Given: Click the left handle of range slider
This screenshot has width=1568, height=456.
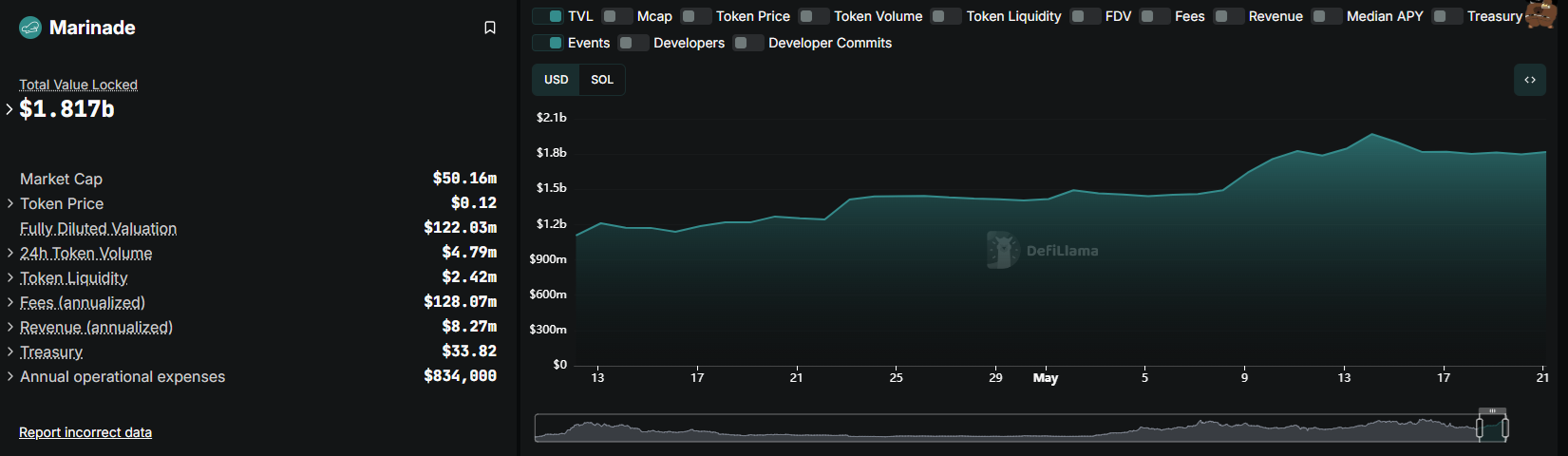Looking at the screenshot, I should click(x=1480, y=428).
